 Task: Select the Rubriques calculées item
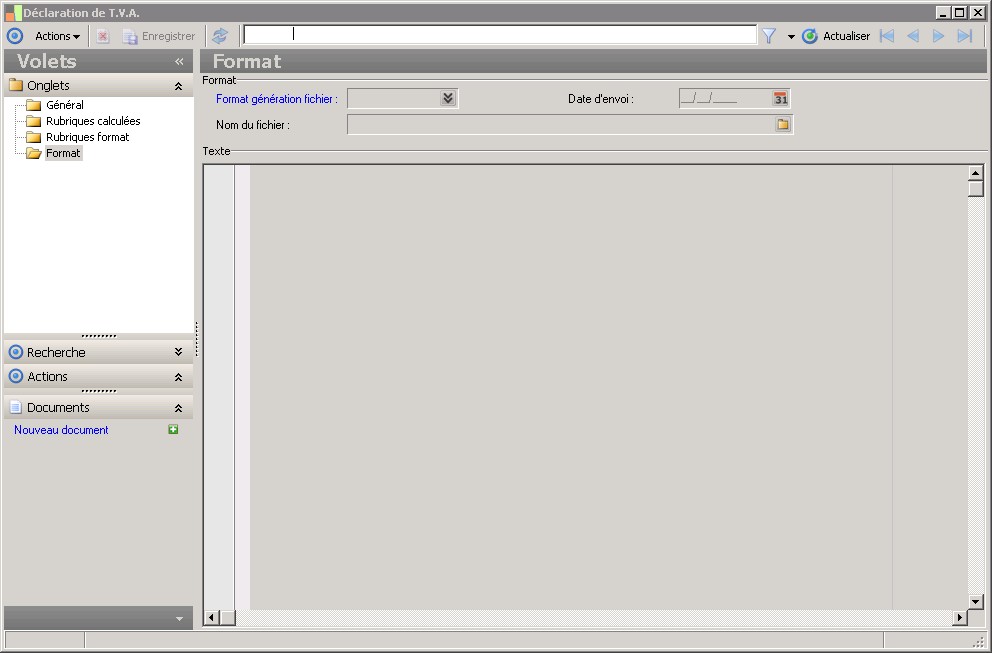[93, 121]
